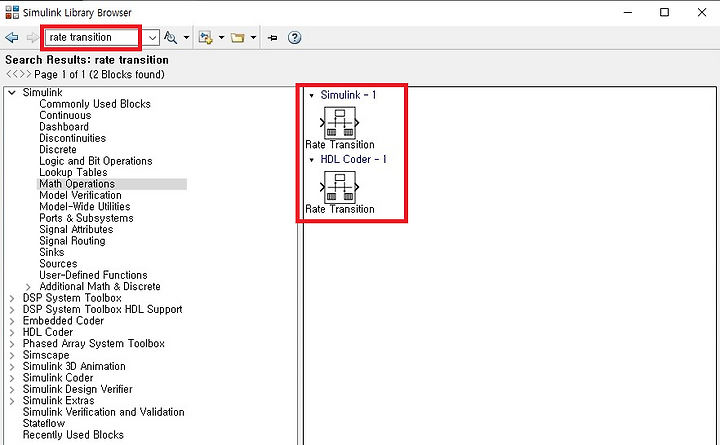Select User-Defined Functions library
Viewport: 720px width, 445px height.
(x=93, y=276)
